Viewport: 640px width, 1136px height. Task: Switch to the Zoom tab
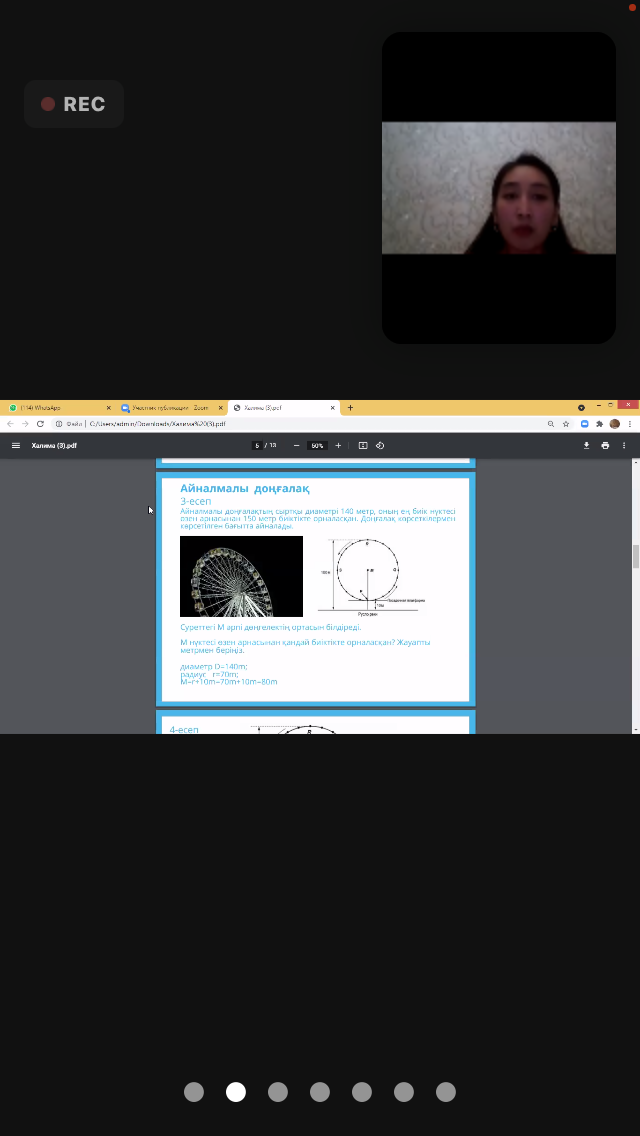(170, 408)
